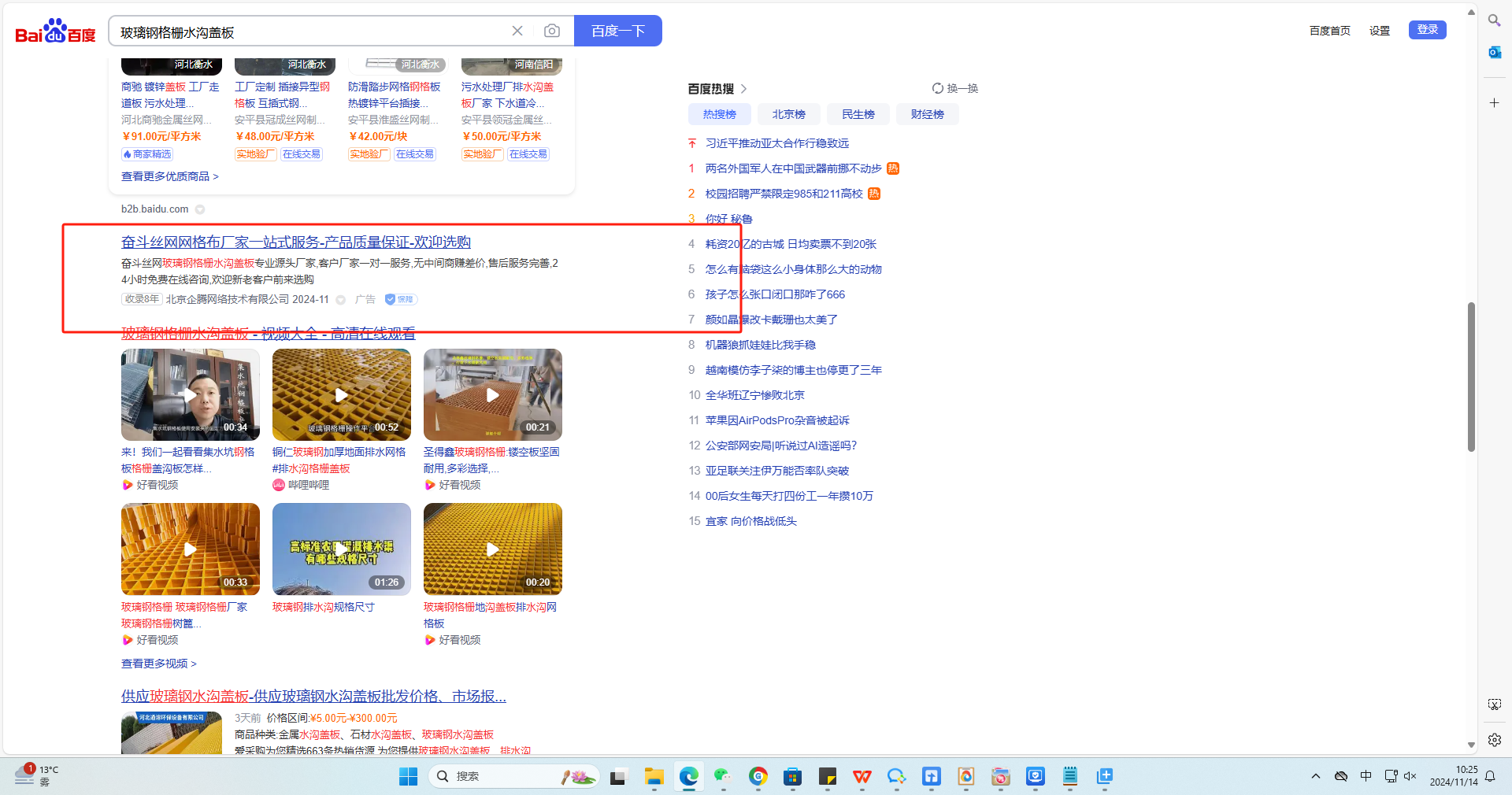Viewport: 1512px width, 795px height.
Task: Toggle the volume mute icon in tray
Action: pyautogui.click(x=1410, y=776)
